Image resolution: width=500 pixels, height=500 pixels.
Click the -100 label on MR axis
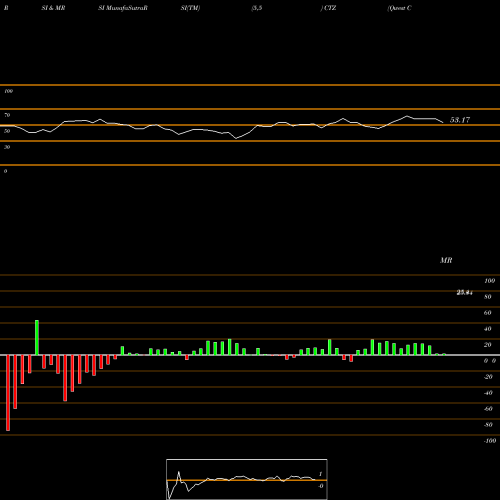pyautogui.click(x=490, y=441)
